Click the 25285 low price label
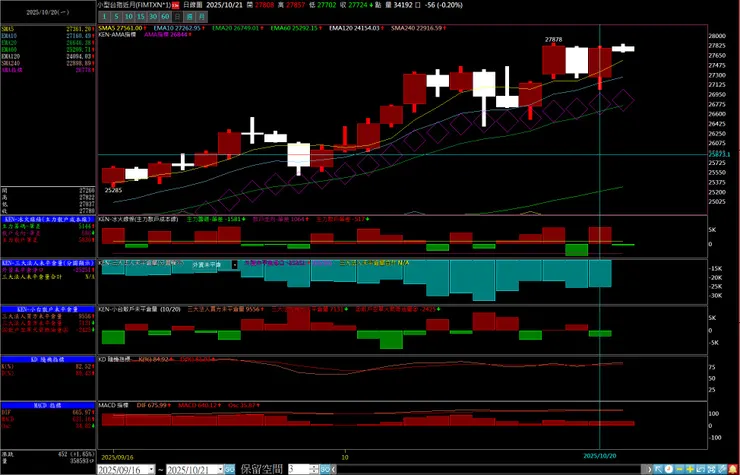Image resolution: width=740 pixels, height=475 pixels. coord(113,190)
